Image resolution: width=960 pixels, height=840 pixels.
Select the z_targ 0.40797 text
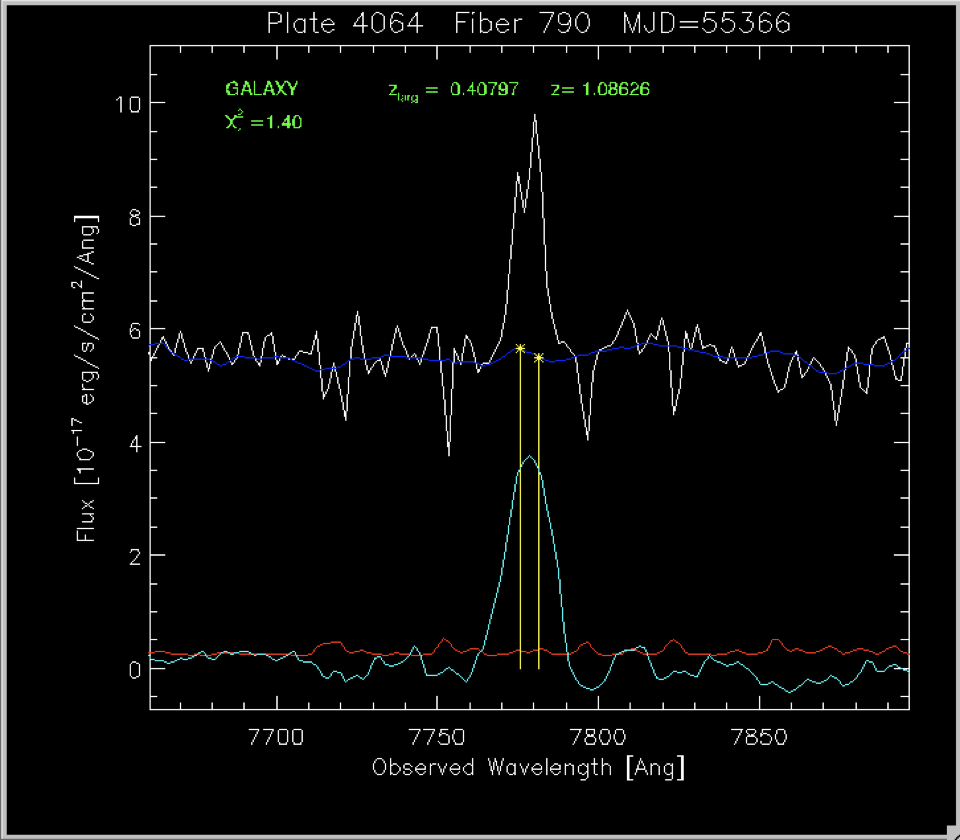453,90
